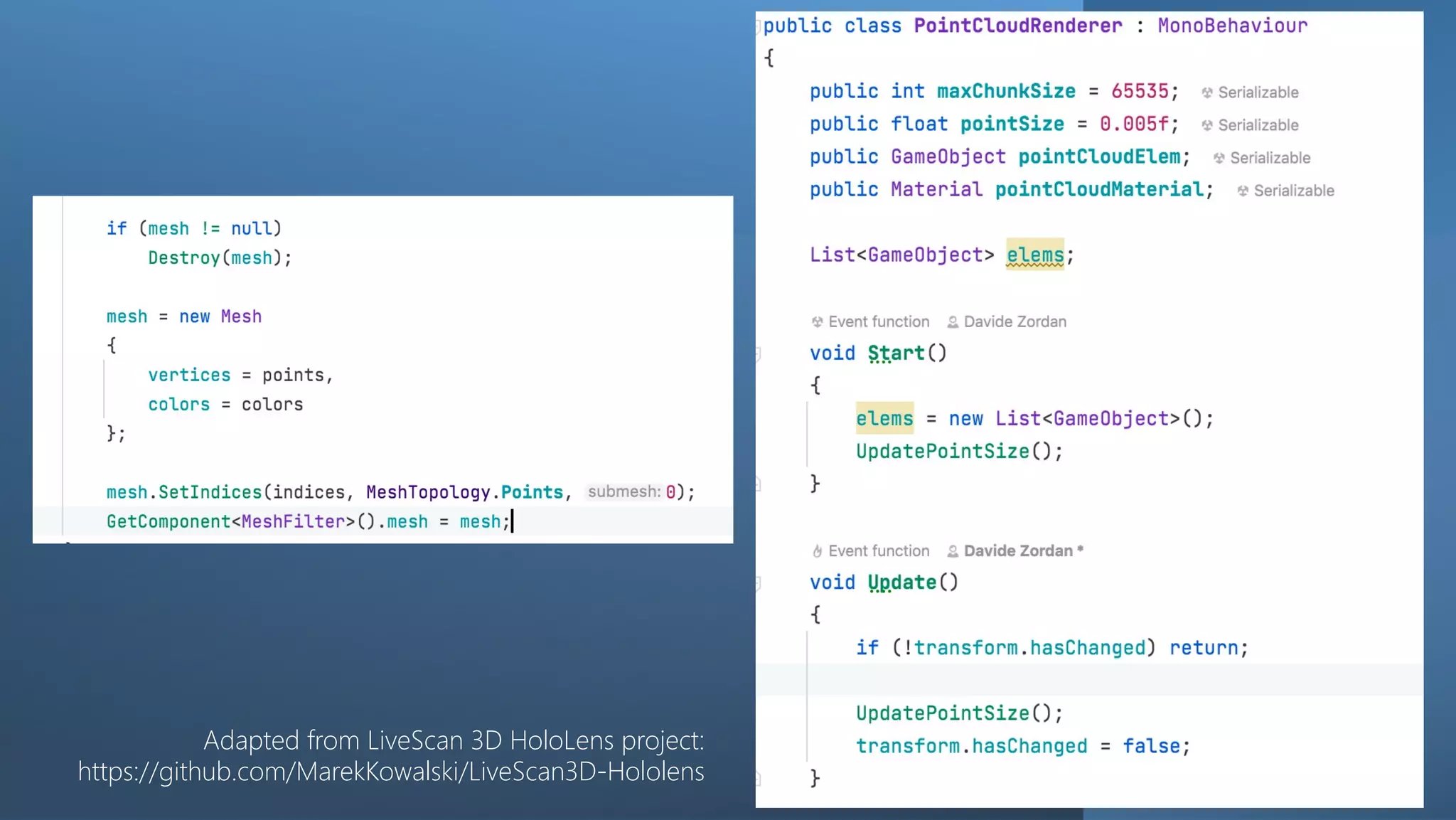Screen dimensions: 1456x820
Task: Click the Mesh type after 'new'
Action: (241, 316)
